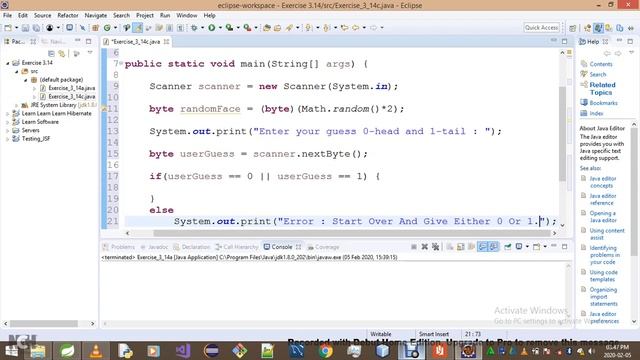
Task: Click Contents link in Help panel
Action: (x=600, y=64)
